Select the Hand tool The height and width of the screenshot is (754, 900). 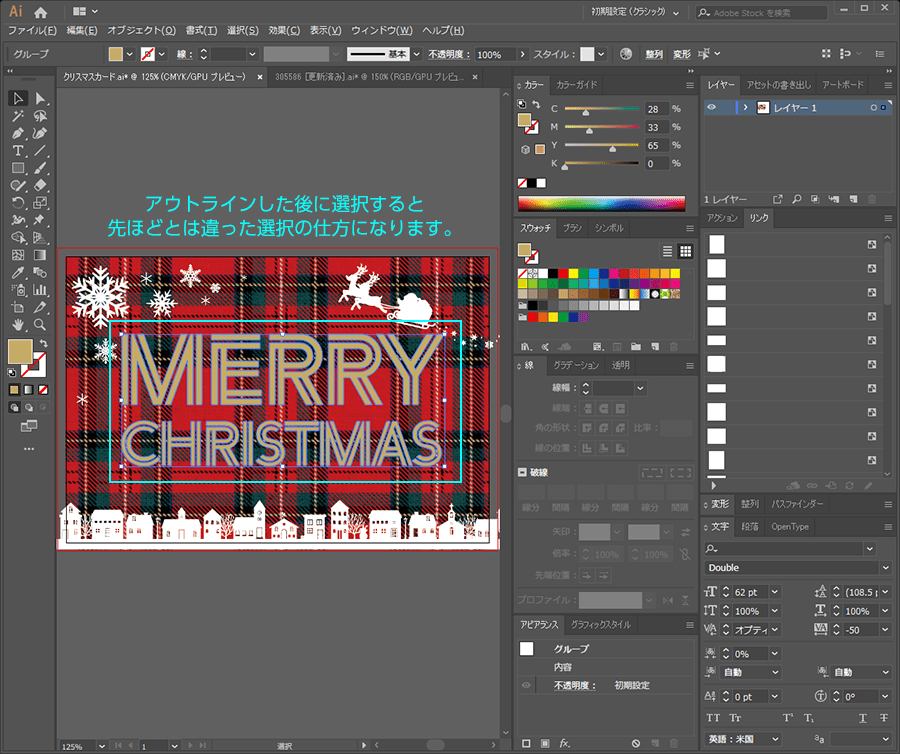point(18,324)
